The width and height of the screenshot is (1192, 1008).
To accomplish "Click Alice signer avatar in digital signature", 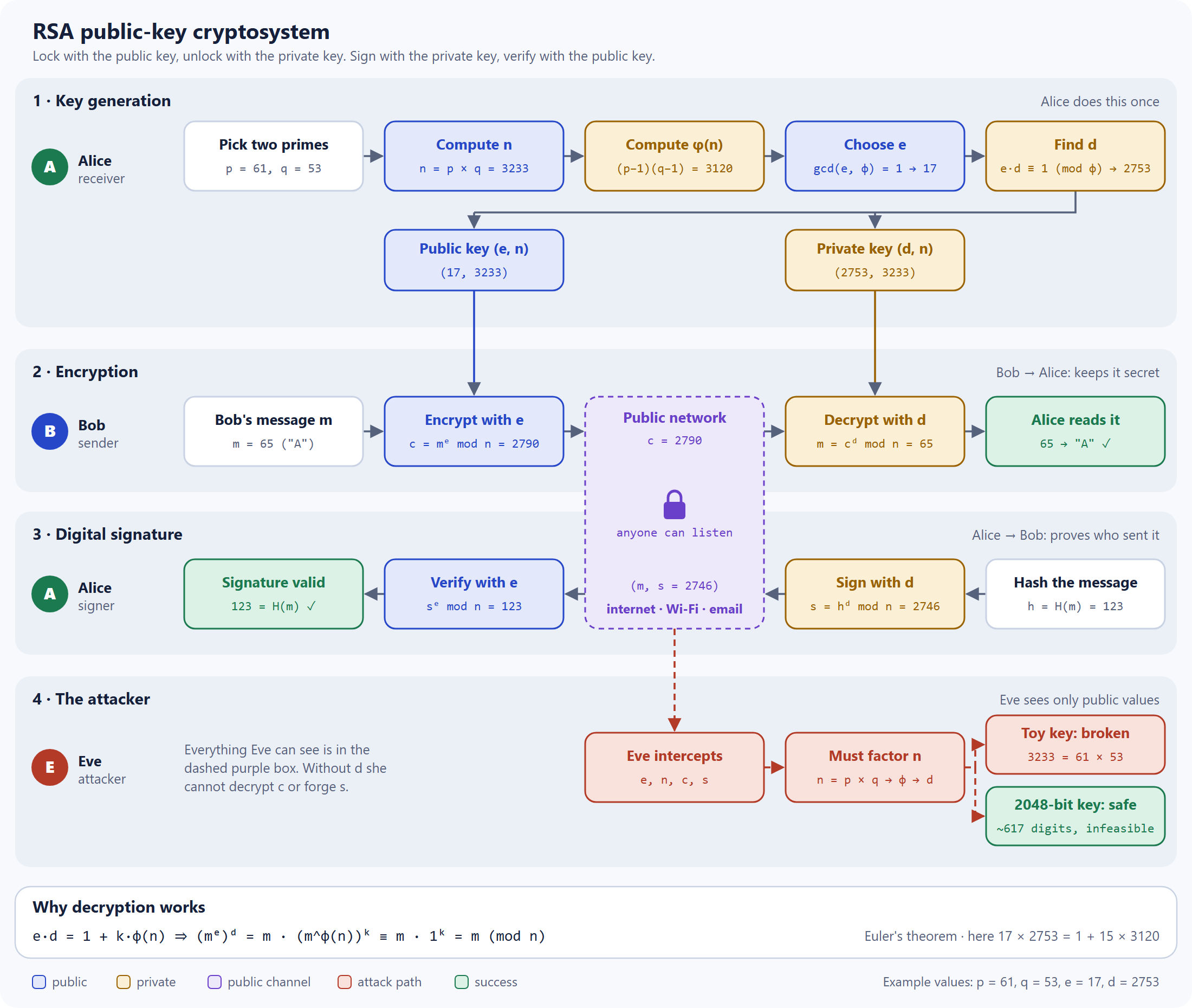I will [50, 594].
